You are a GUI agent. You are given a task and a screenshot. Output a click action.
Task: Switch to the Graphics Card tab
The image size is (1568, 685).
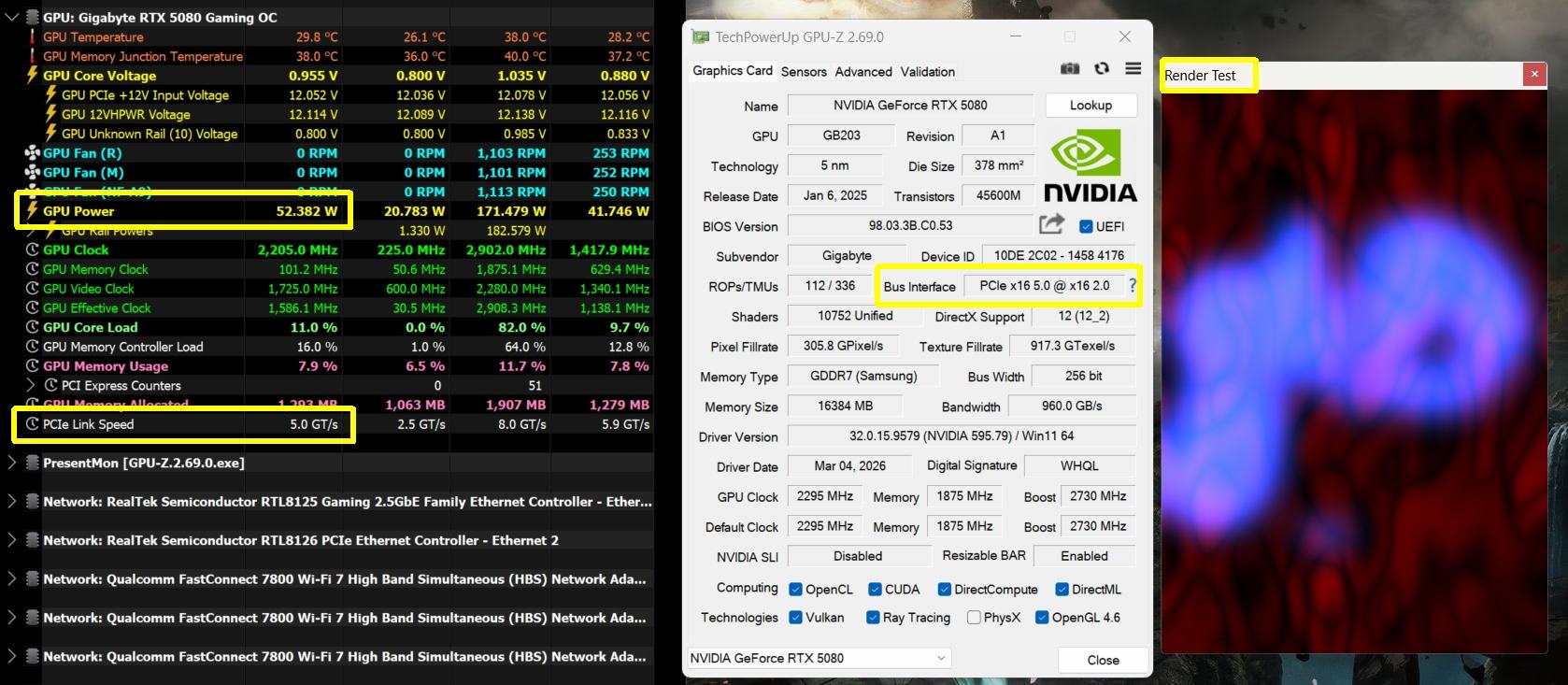tap(733, 71)
